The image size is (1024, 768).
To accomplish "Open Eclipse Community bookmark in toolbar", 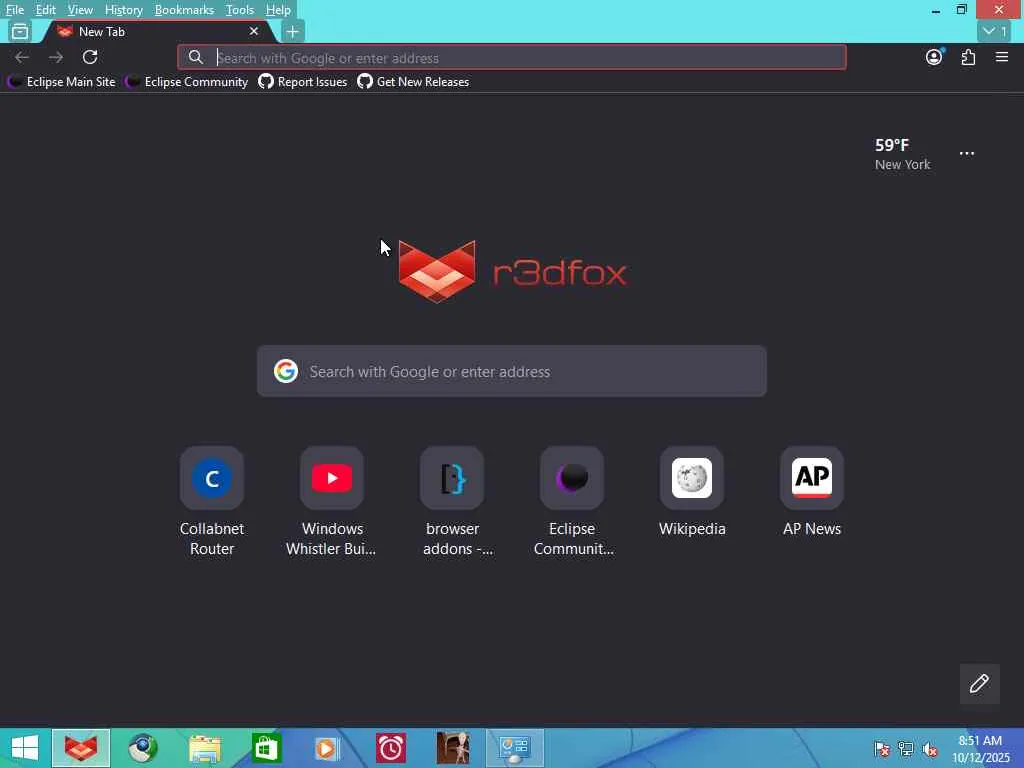I will coord(187,82).
